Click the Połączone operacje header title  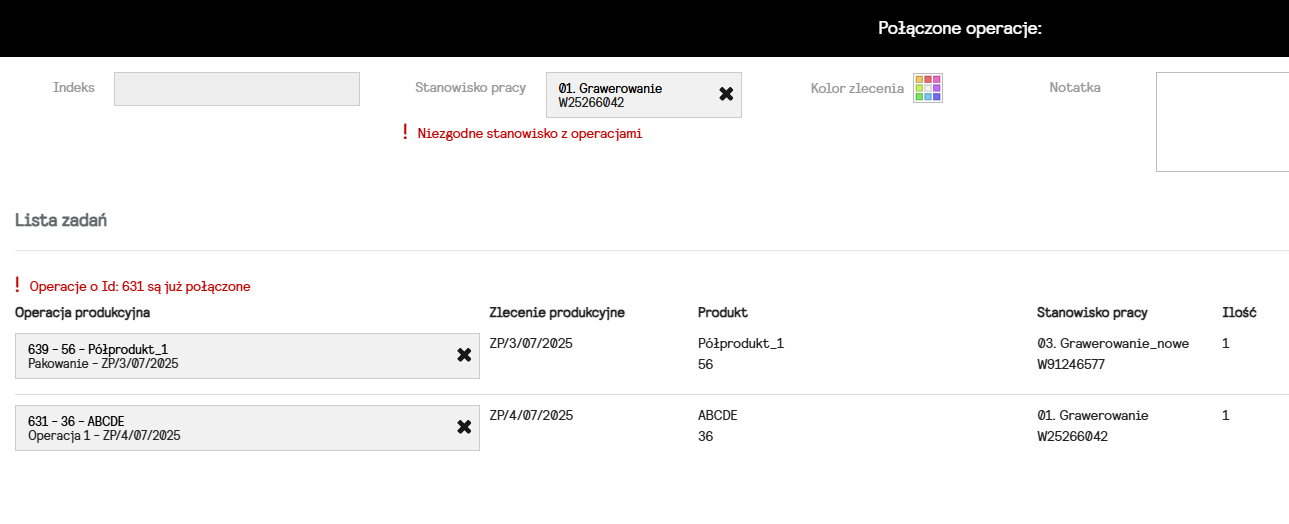coord(960,28)
